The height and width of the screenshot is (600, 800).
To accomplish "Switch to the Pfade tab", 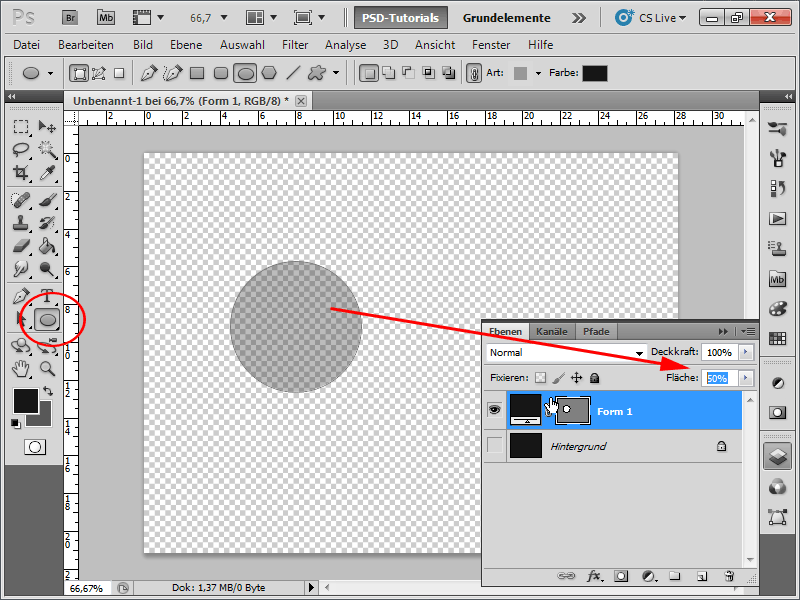I will click(x=596, y=332).
